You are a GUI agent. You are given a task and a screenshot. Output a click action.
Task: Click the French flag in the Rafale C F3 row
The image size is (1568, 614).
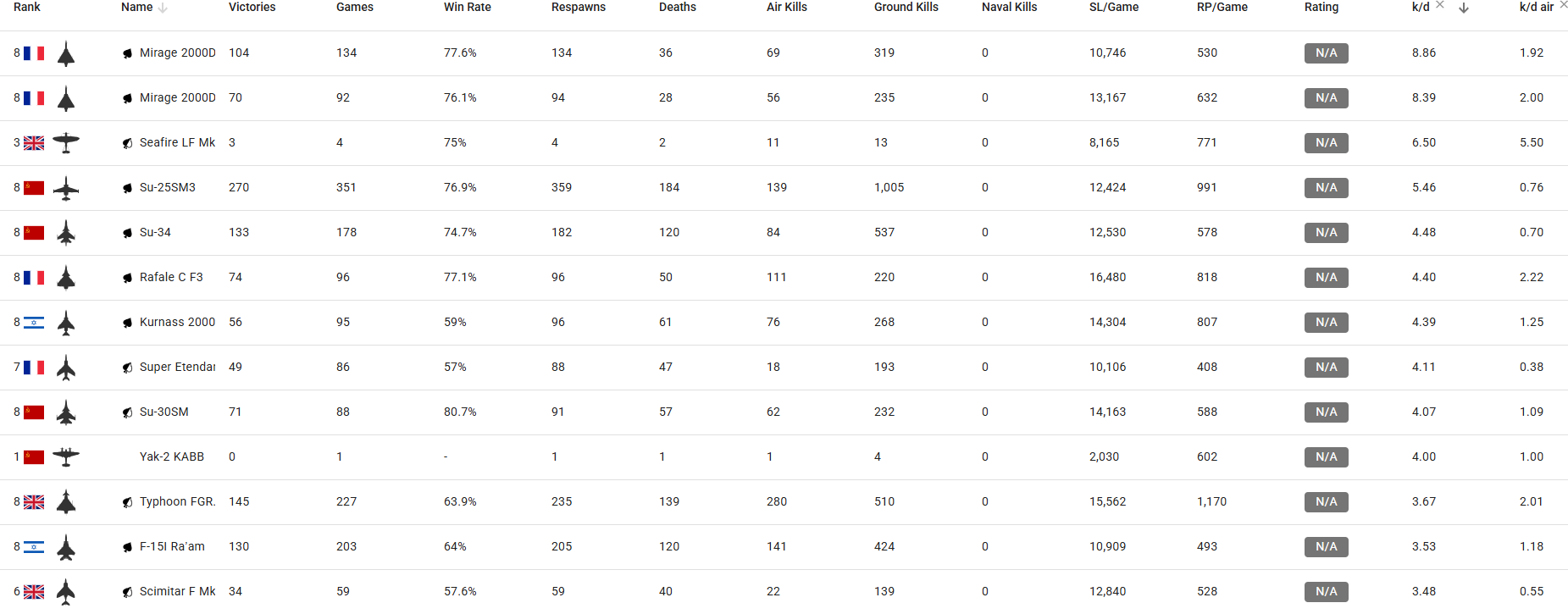[34, 278]
